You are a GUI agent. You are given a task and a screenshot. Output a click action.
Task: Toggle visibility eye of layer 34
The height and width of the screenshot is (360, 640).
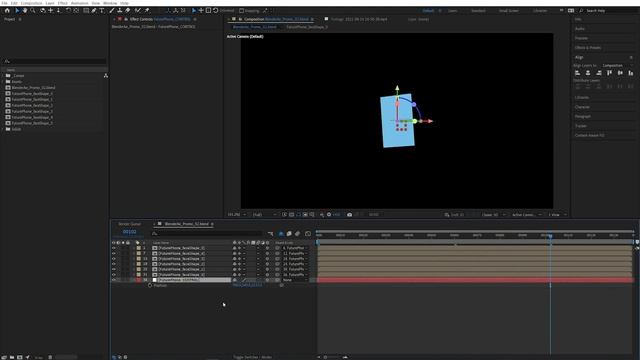[114, 280]
